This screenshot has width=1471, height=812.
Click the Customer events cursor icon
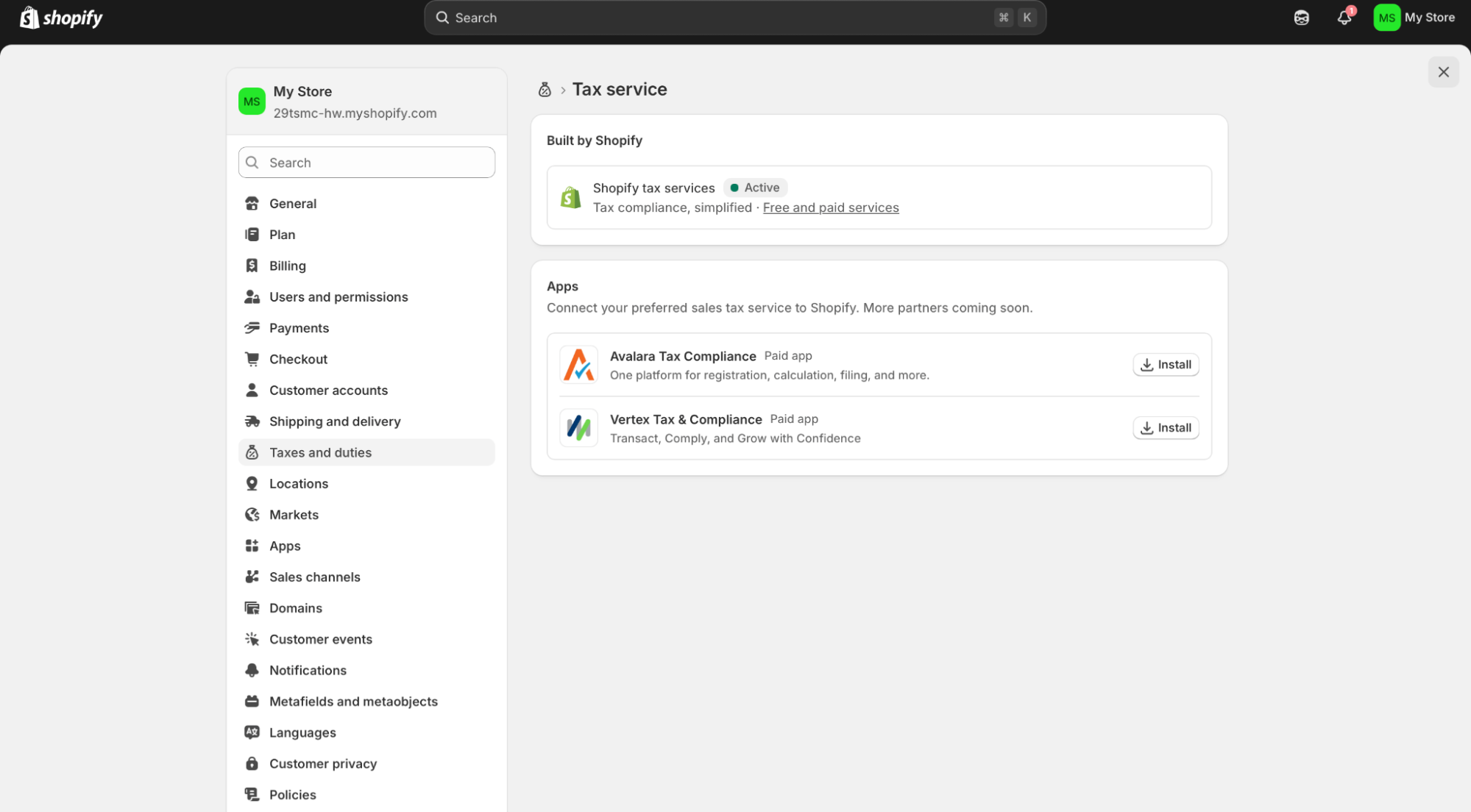pos(252,639)
